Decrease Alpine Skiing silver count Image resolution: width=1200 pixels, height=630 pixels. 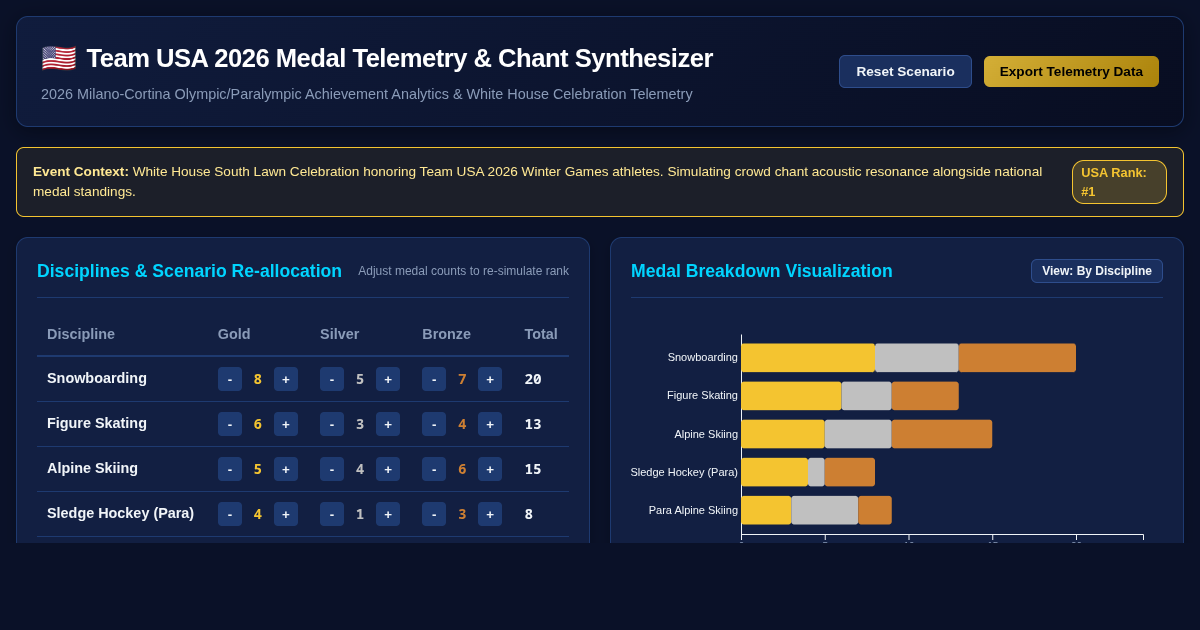pyautogui.click(x=332, y=469)
